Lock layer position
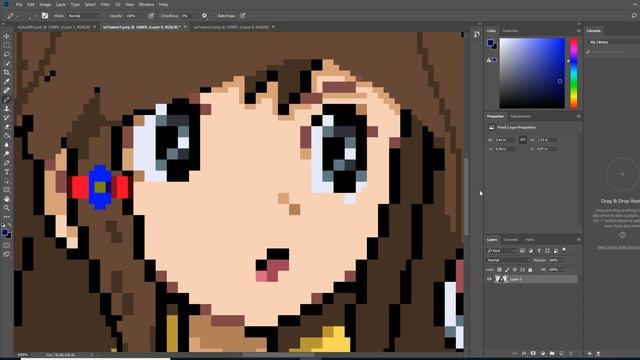 pyautogui.click(x=515, y=270)
